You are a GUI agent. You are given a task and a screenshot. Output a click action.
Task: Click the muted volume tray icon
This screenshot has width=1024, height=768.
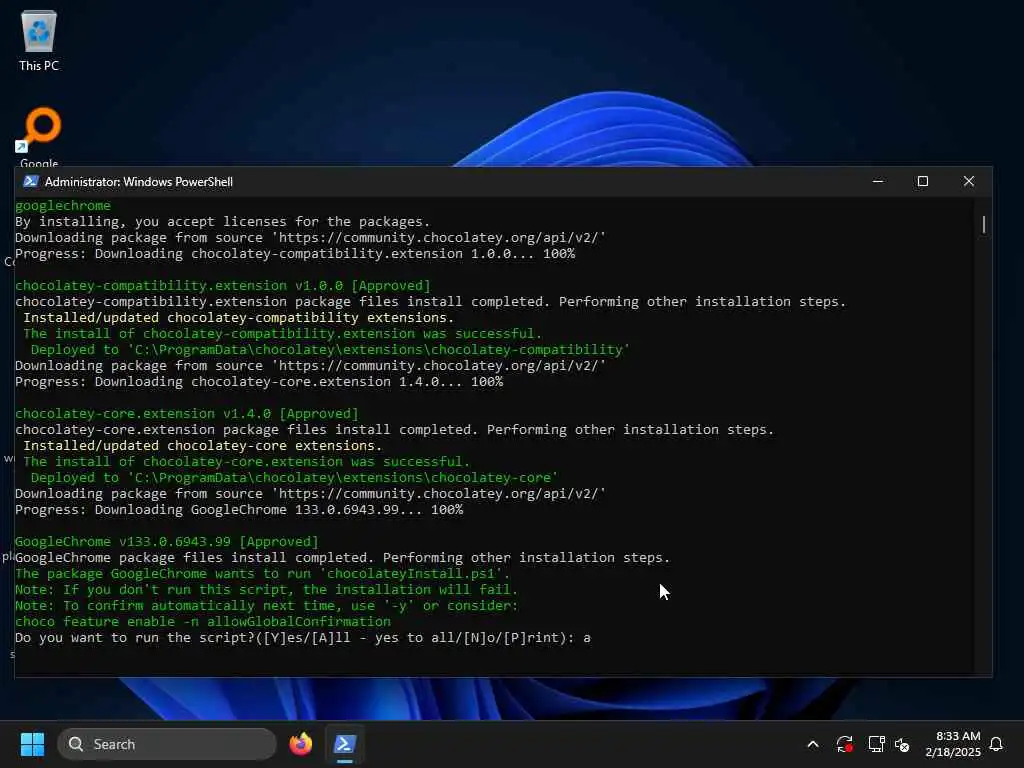click(902, 744)
